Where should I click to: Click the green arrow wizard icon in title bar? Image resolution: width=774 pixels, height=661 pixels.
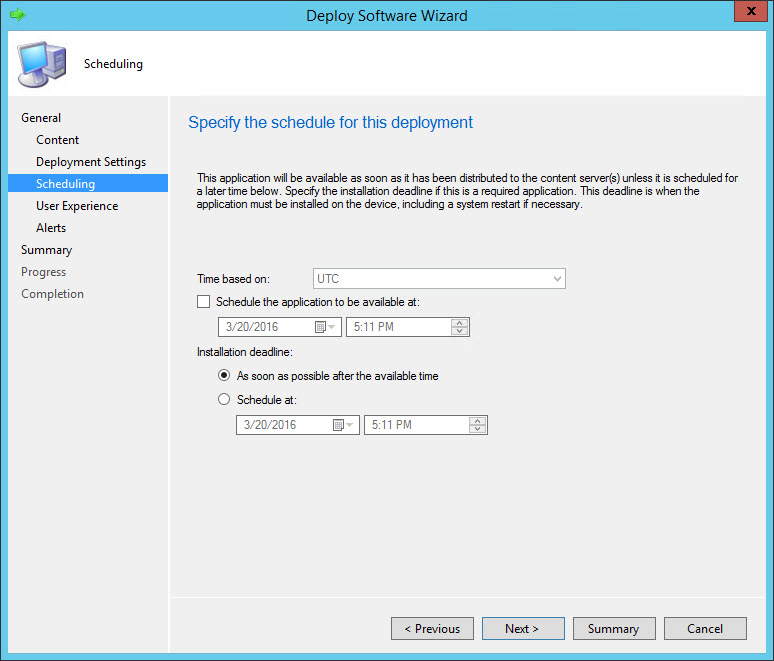pos(17,16)
